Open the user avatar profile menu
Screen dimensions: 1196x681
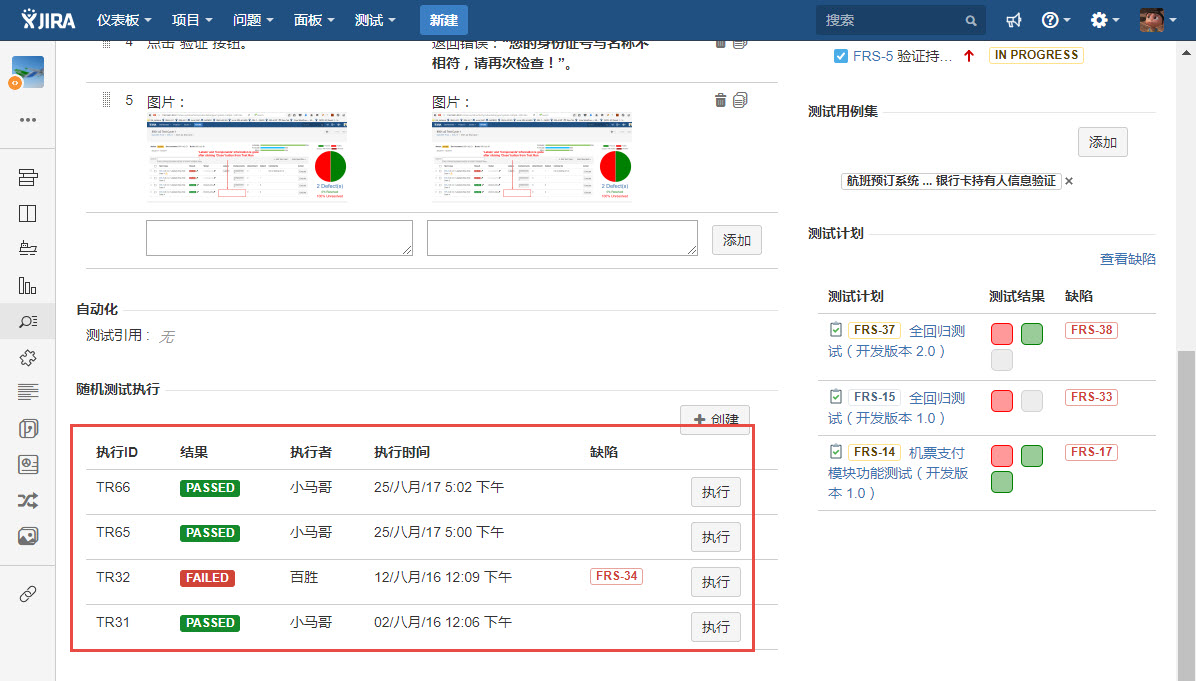(1157, 21)
